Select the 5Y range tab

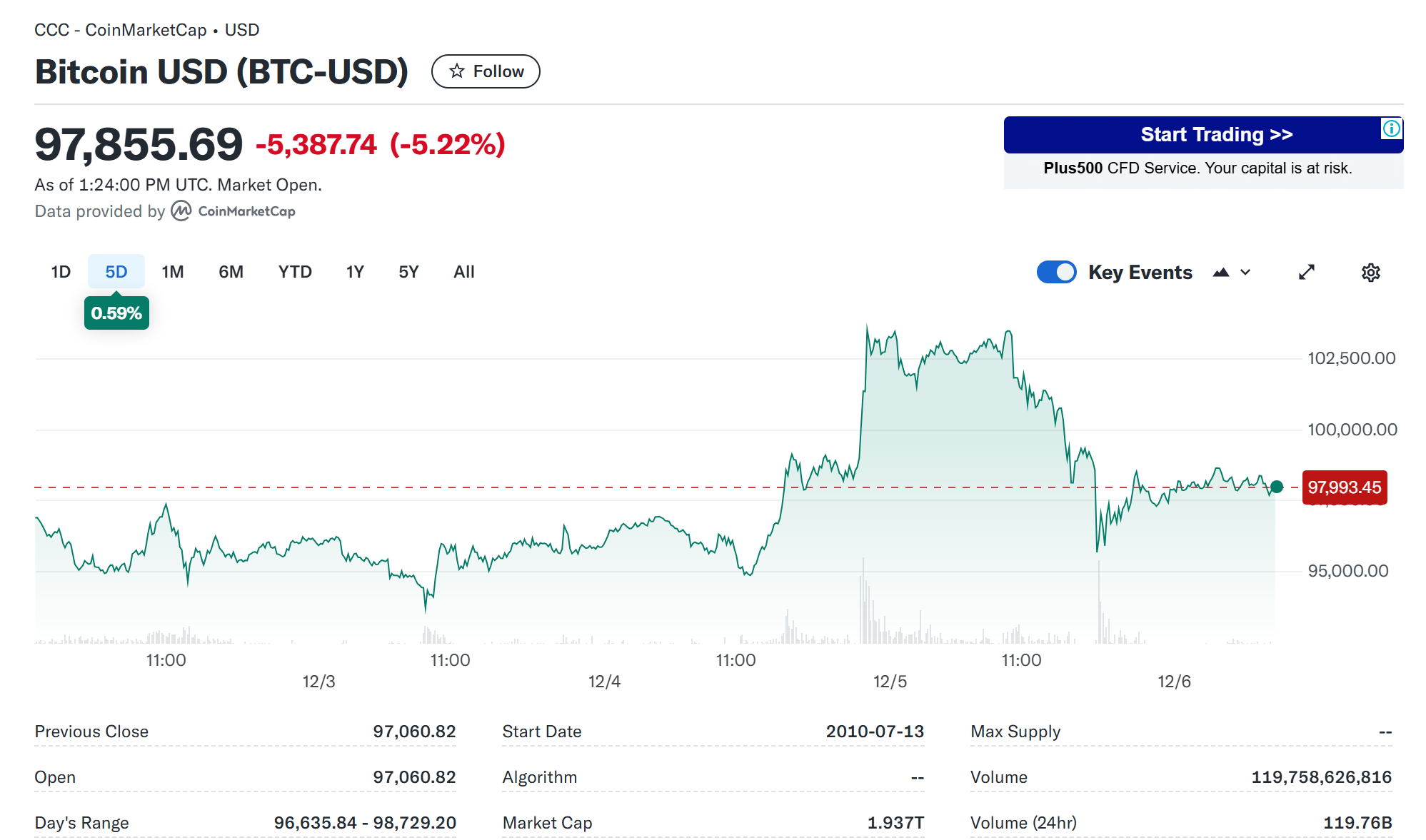point(408,272)
